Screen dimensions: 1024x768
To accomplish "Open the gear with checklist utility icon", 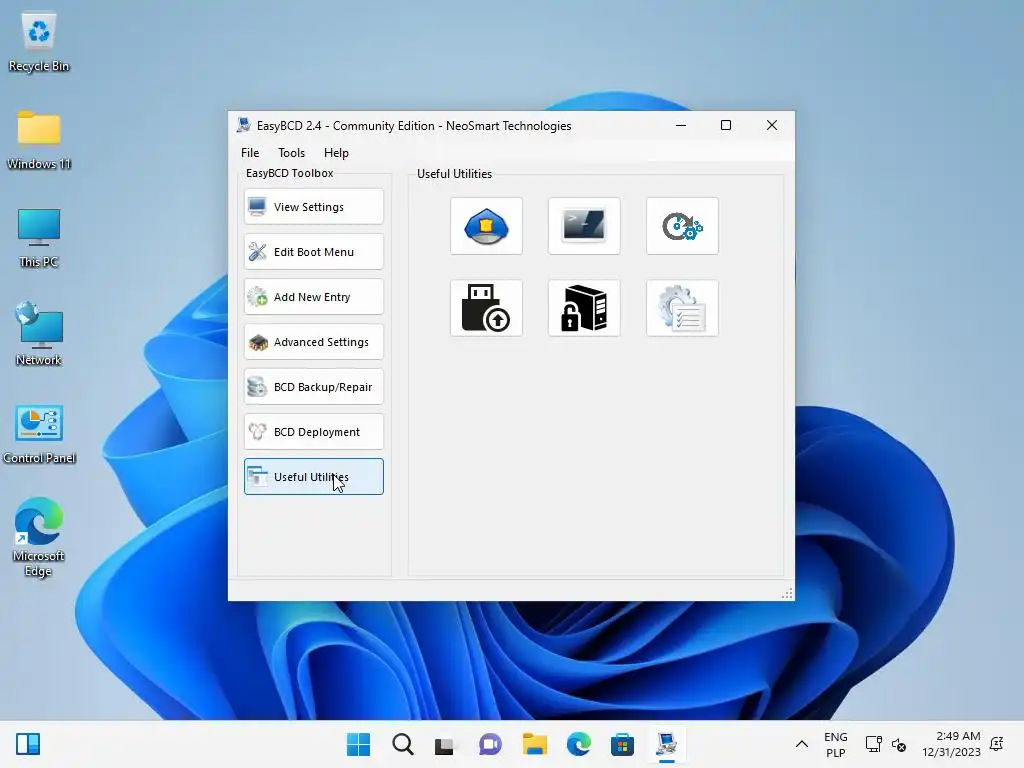I will click(682, 308).
